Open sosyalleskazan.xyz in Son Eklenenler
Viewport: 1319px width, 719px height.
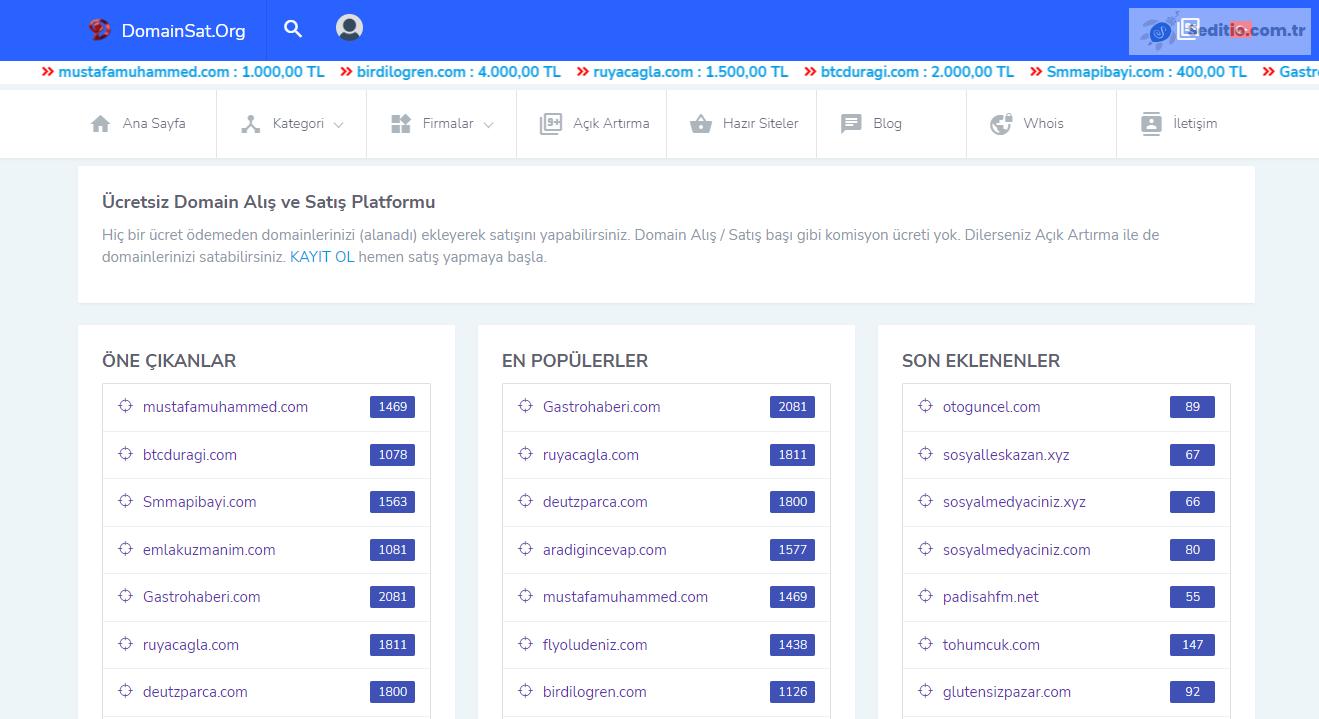click(x=1005, y=455)
